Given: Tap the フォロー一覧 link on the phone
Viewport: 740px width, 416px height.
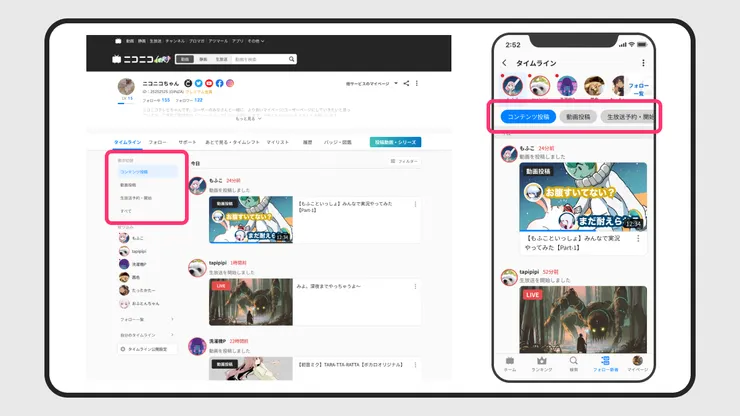Looking at the screenshot, I should click(x=638, y=89).
